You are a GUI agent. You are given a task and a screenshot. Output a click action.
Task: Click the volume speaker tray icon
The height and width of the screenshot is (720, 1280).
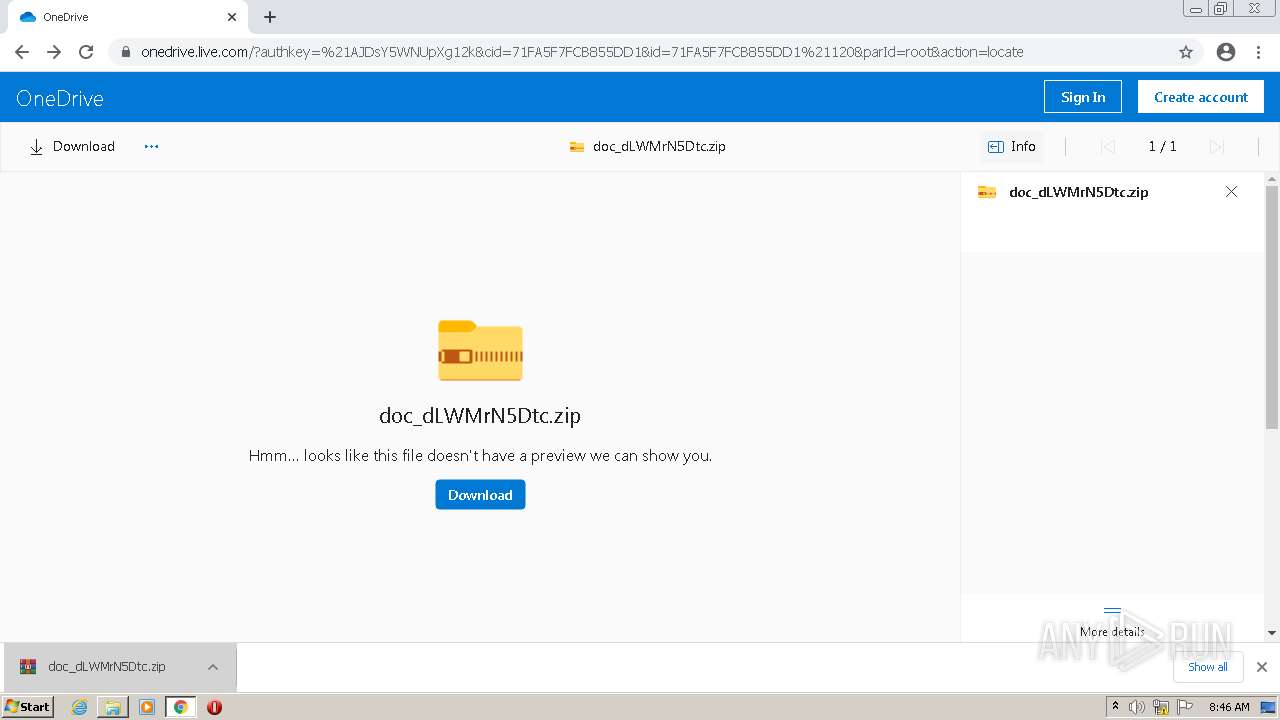1137,707
